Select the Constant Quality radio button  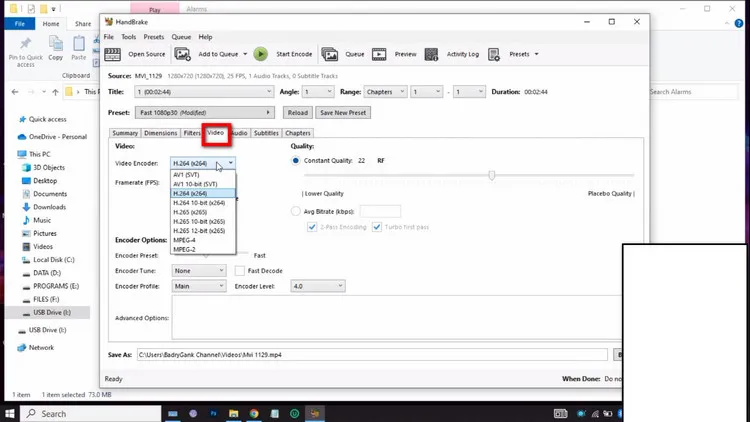296,161
